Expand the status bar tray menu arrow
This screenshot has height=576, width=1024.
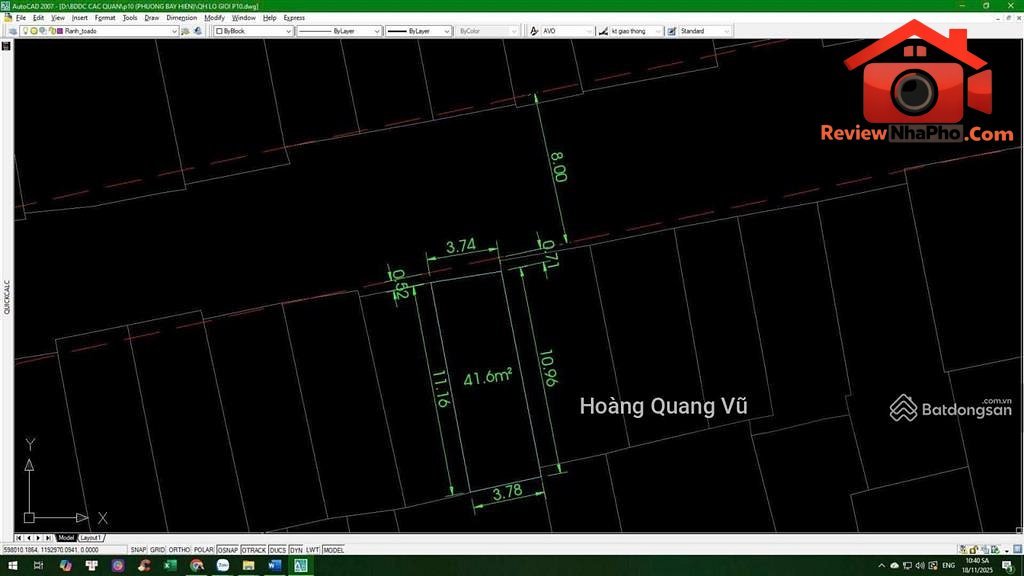pos(1006,551)
